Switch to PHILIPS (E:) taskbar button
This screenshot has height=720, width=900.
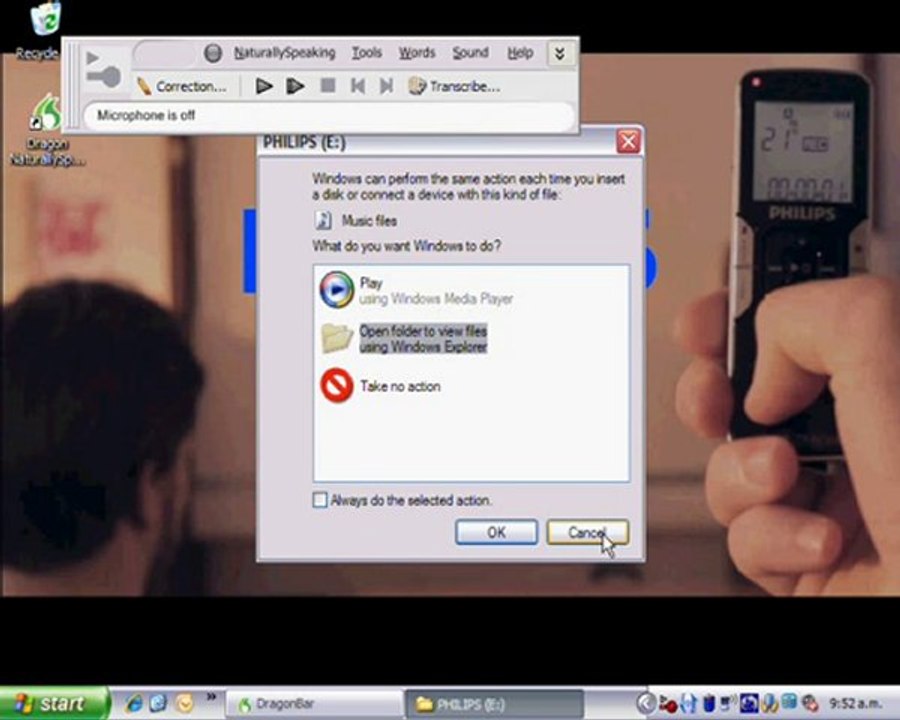pos(494,704)
